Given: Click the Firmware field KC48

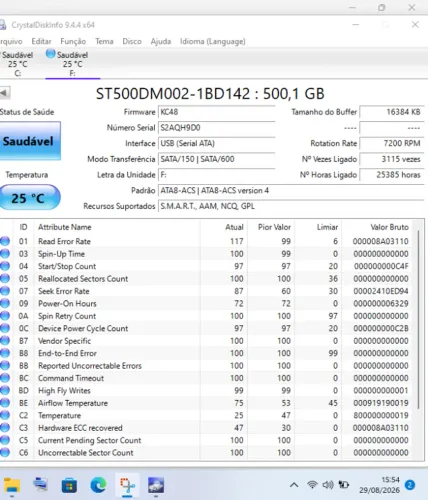Looking at the screenshot, I should pos(217,112).
